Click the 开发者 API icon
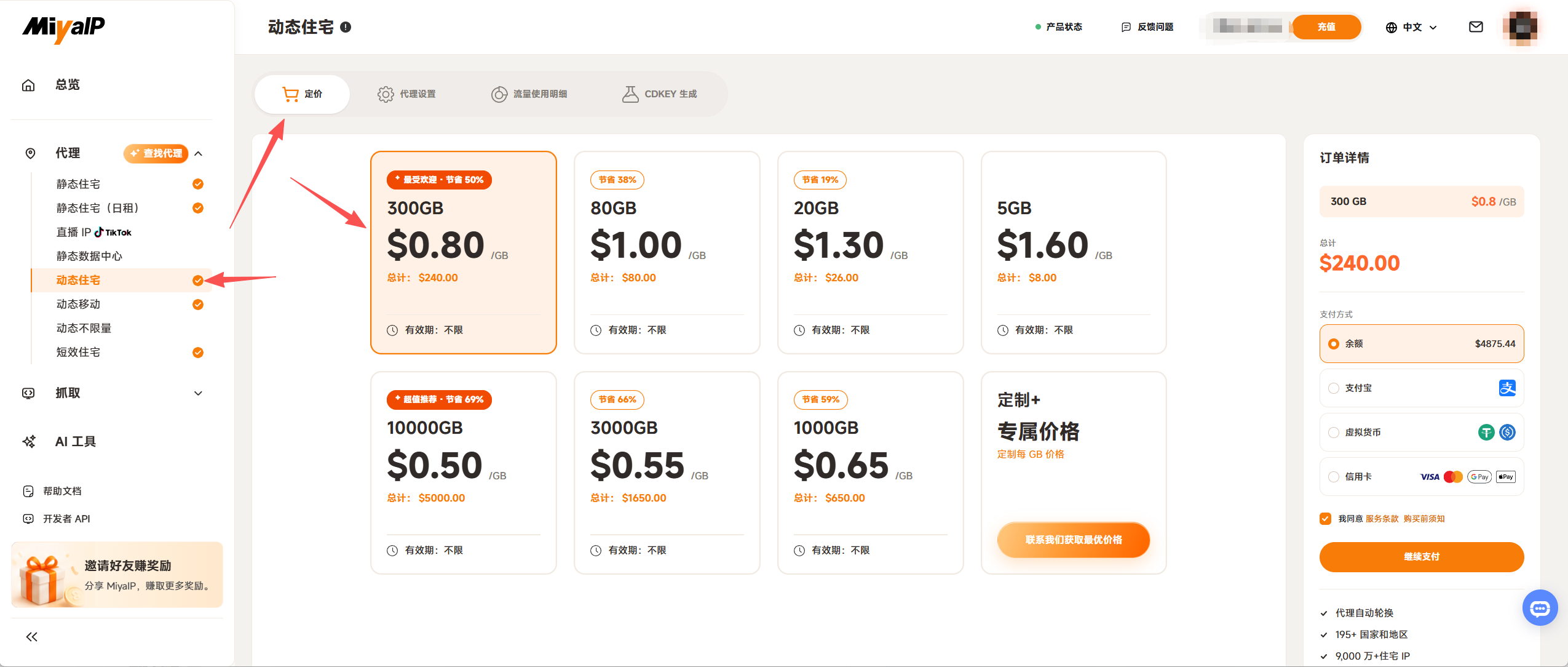 pos(28,519)
